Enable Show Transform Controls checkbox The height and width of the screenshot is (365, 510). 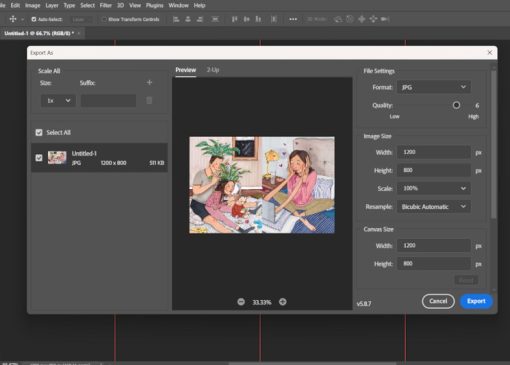104,19
